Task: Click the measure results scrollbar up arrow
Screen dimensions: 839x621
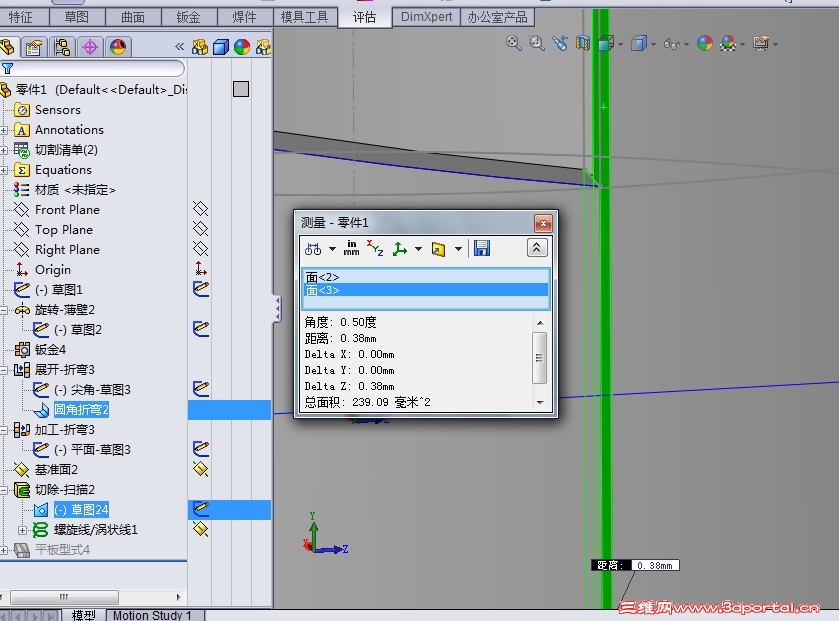Action: (x=540, y=323)
